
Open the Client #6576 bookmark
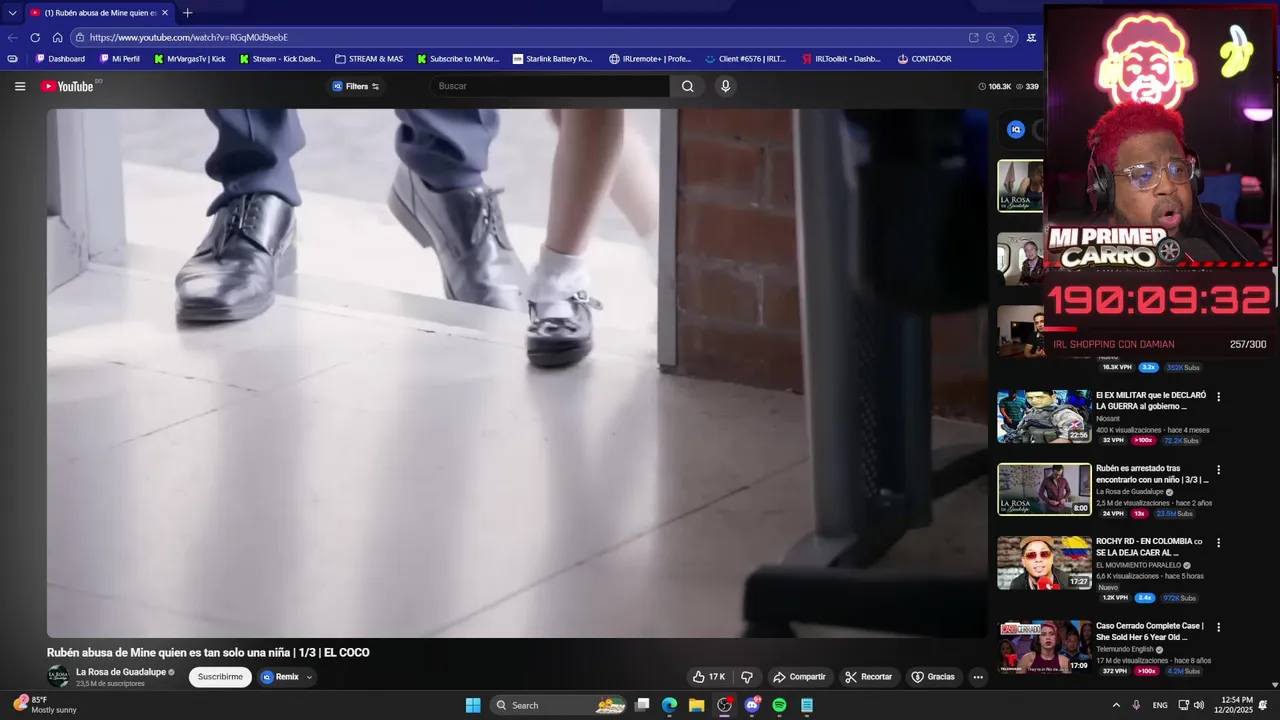[745, 59]
